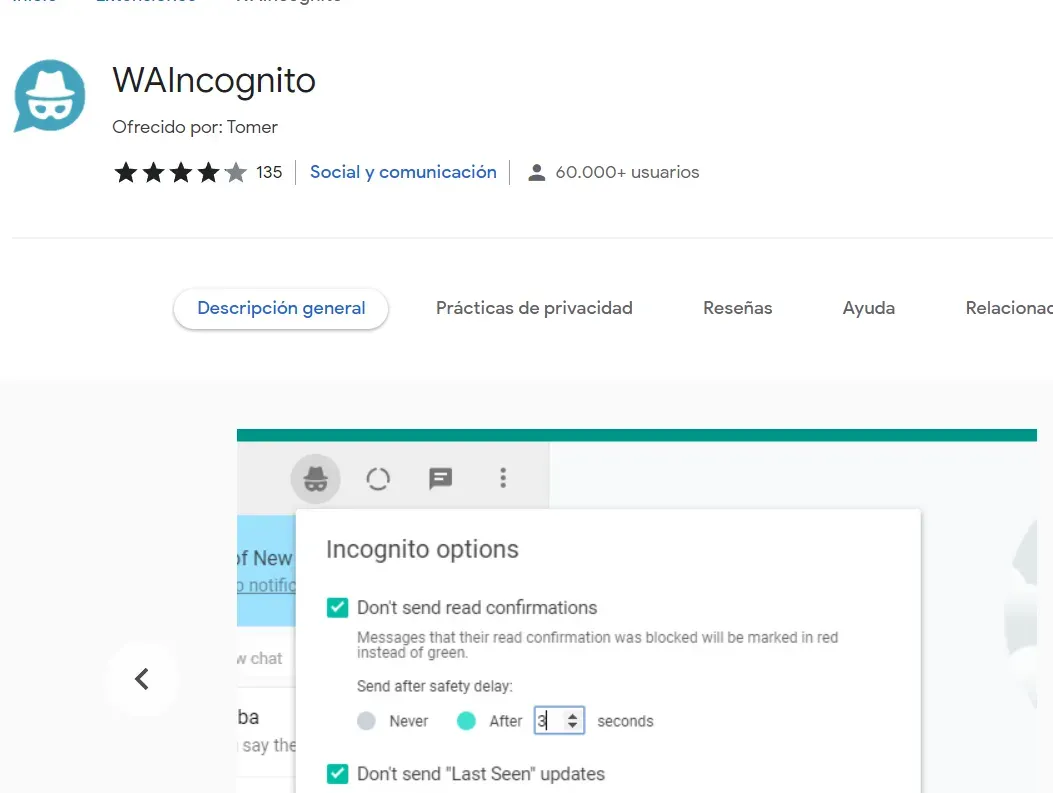
Task: Select the Descripción general tab
Action: [281, 308]
